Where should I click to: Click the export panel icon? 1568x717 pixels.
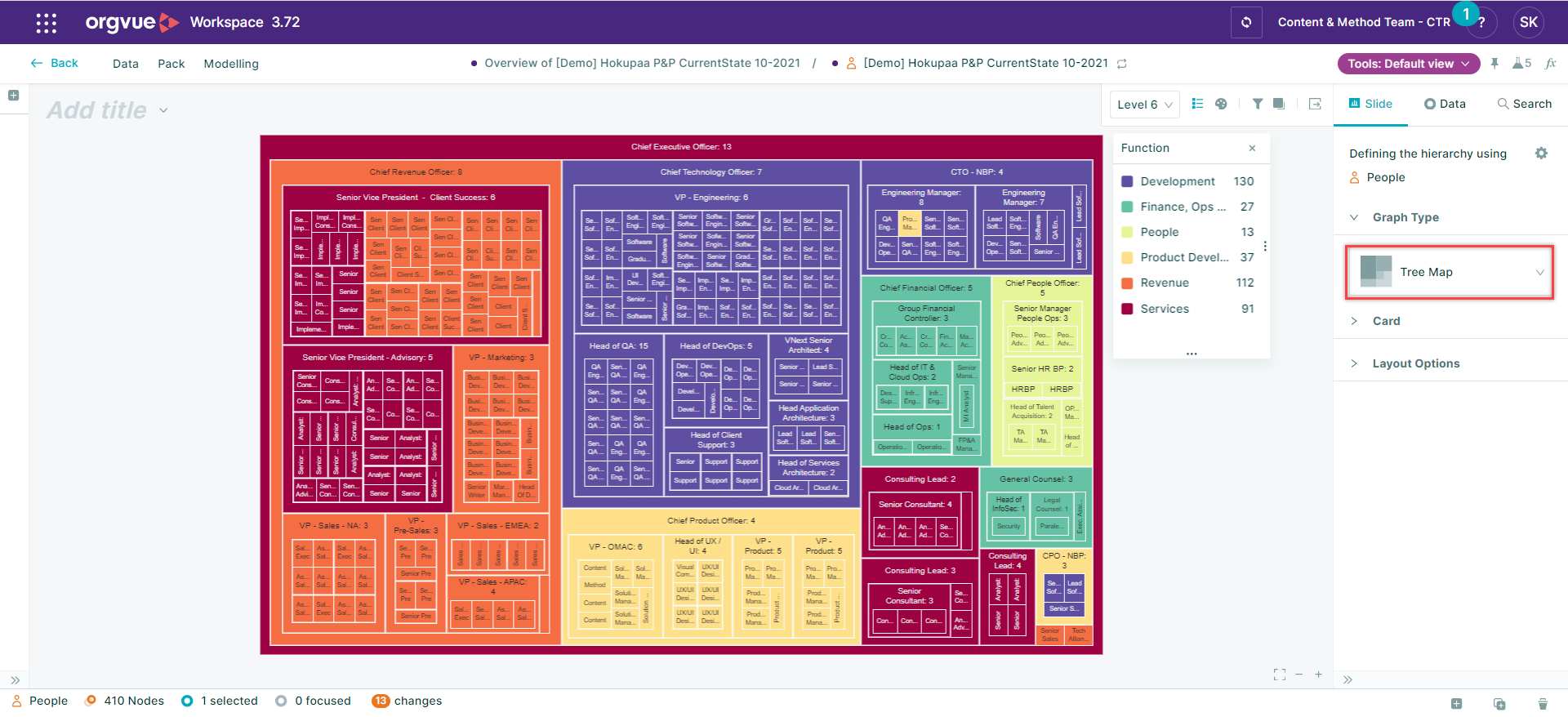1315,104
